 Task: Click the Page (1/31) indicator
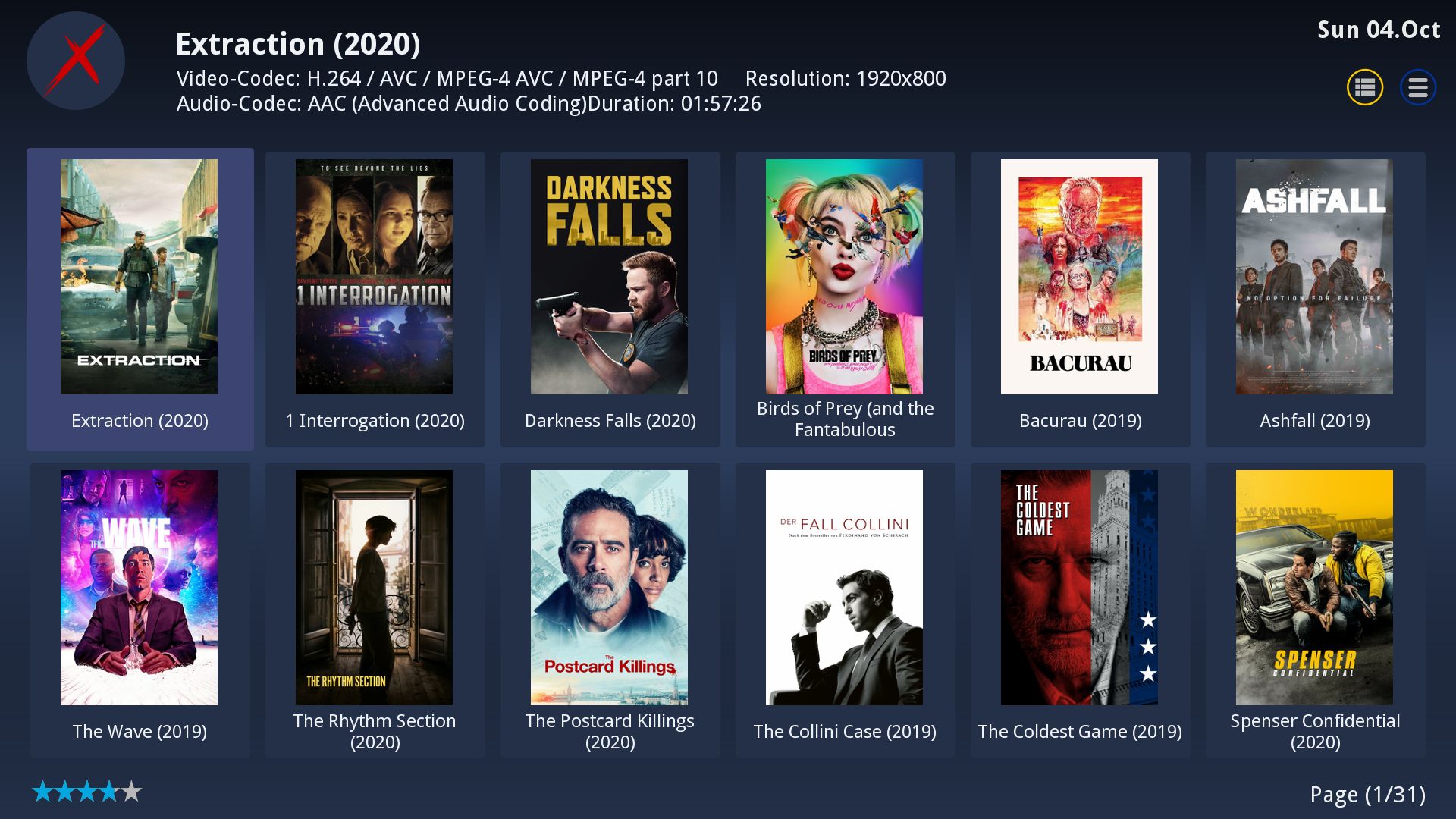point(1368,795)
